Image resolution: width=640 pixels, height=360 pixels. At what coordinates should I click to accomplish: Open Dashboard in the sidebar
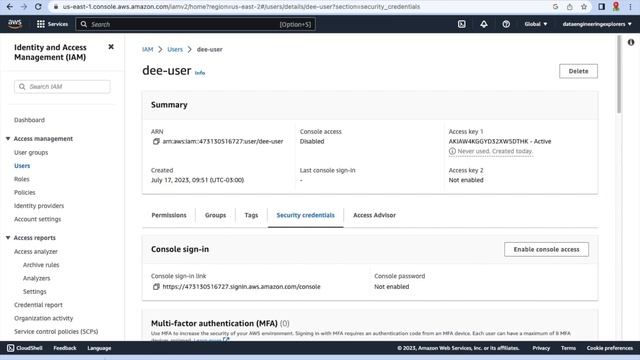click(29, 120)
